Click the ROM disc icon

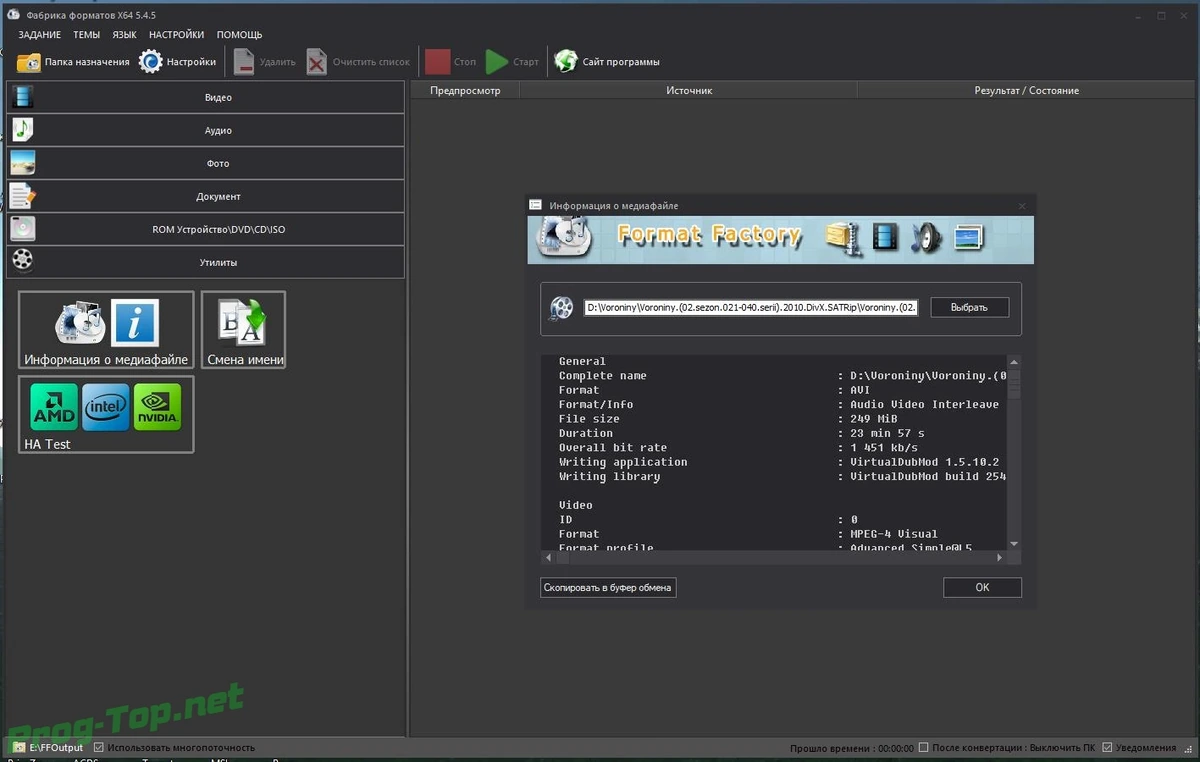point(23,229)
